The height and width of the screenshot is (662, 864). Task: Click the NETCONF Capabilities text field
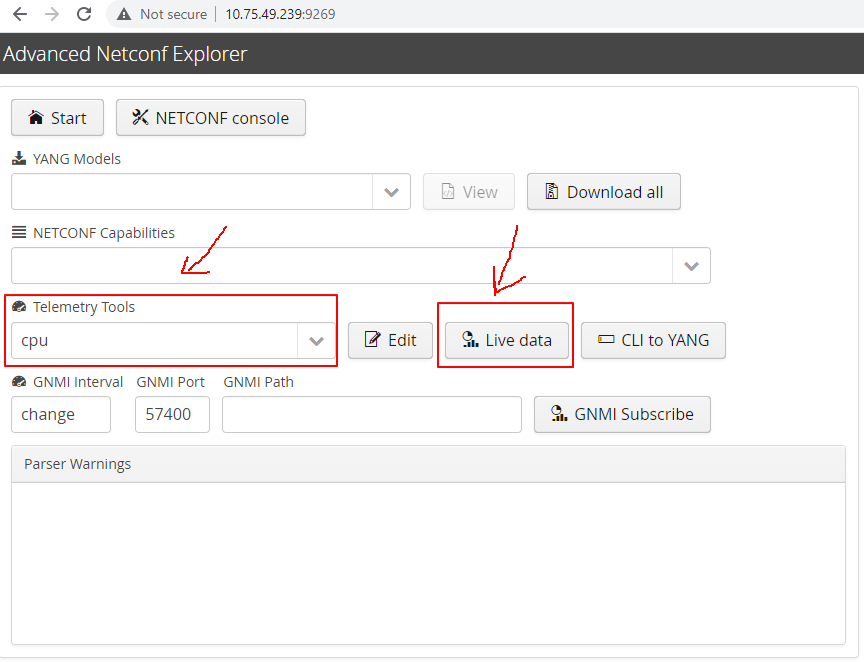[x=340, y=266]
